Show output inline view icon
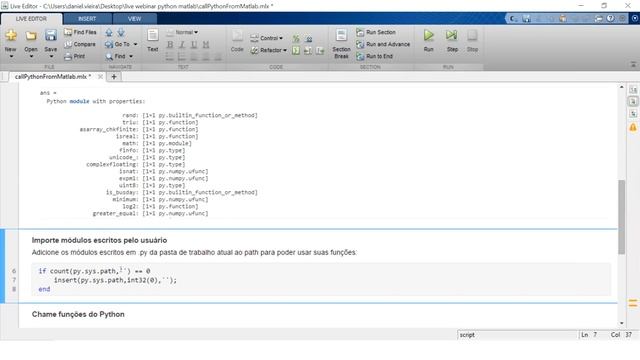This screenshot has width=640, height=360. tap(633, 102)
